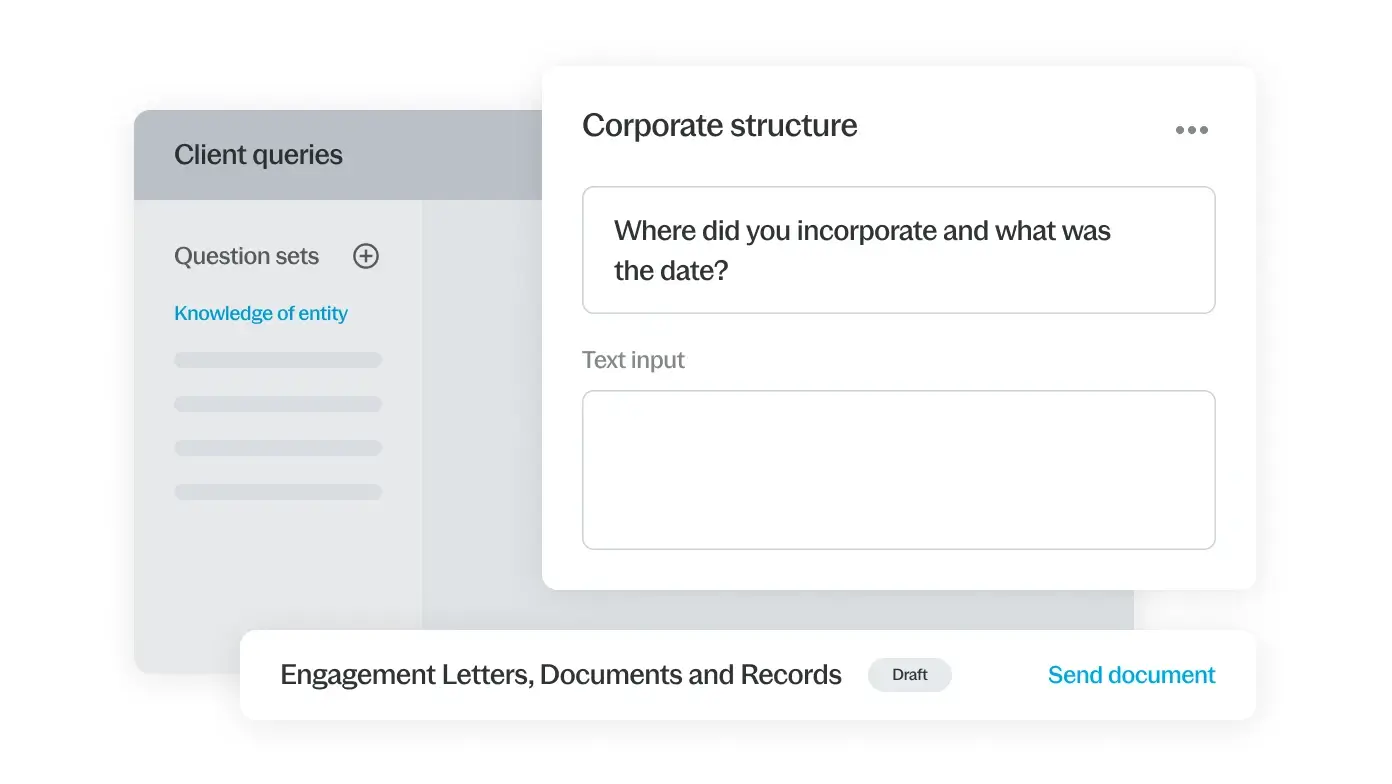Click the Draft status badge
This screenshot has height=784, width=1392.
click(909, 675)
